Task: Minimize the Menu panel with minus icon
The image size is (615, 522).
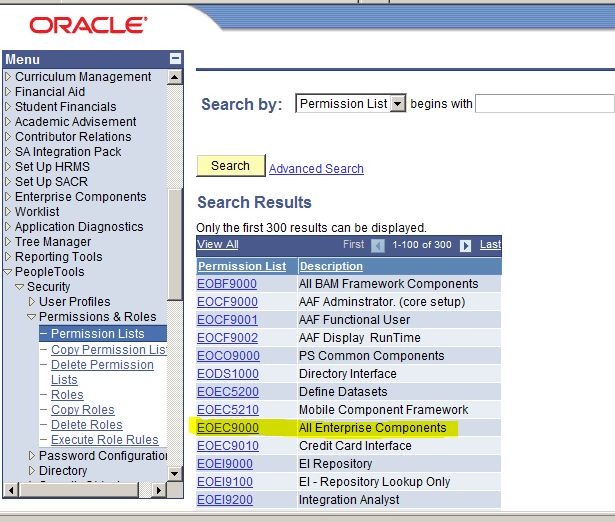Action: pos(175,58)
